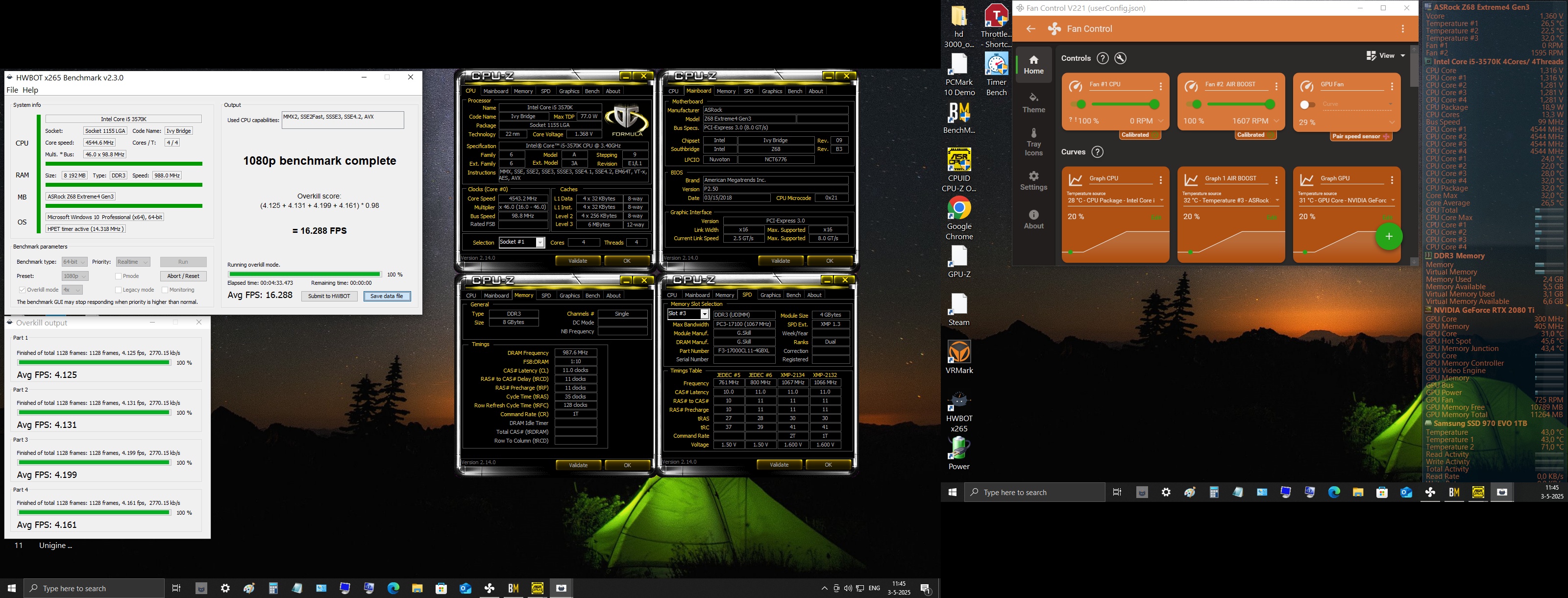The width and height of the screenshot is (1568, 598).
Task: Enable the GPU Fan control switch
Action: pyautogui.click(x=1307, y=105)
